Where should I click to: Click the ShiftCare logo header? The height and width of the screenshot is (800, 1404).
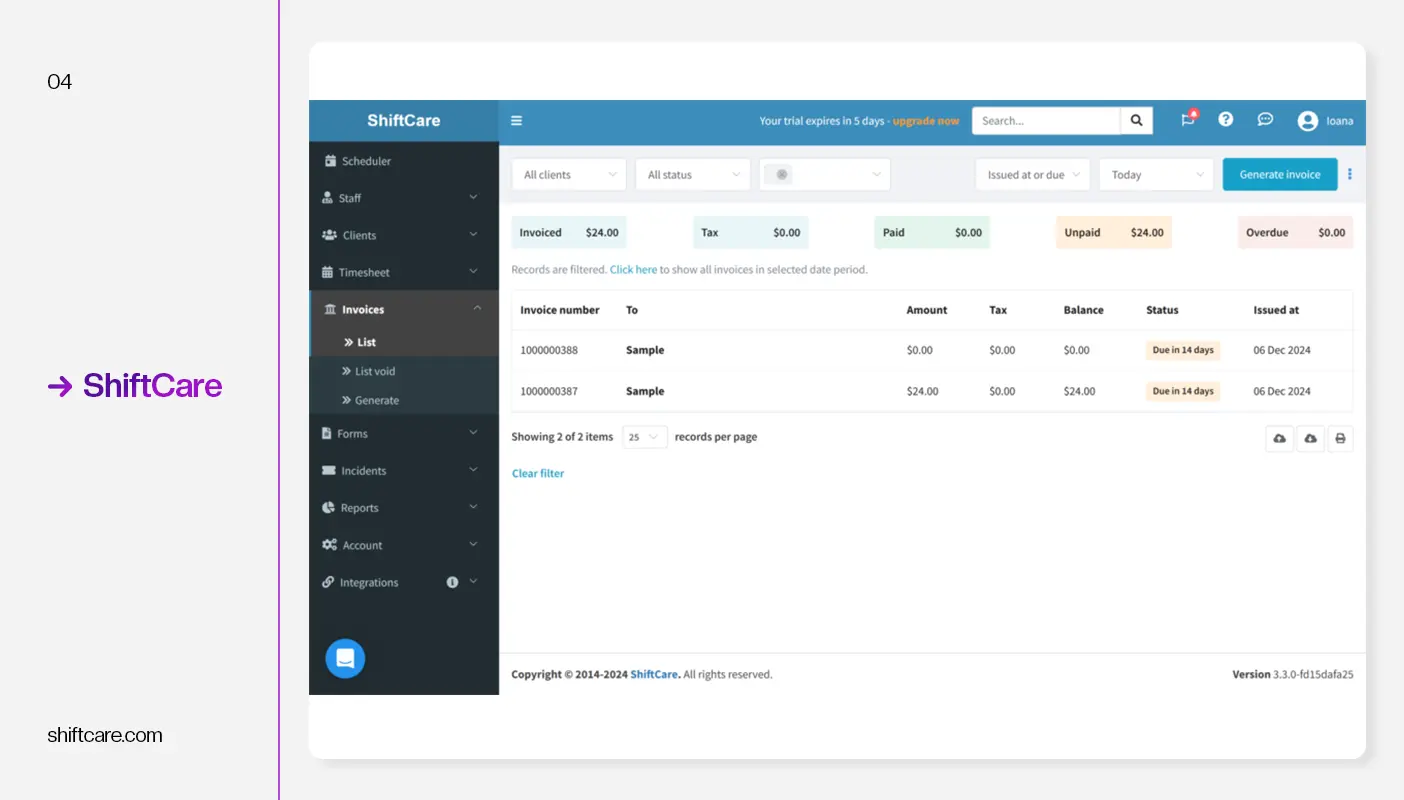coord(404,121)
